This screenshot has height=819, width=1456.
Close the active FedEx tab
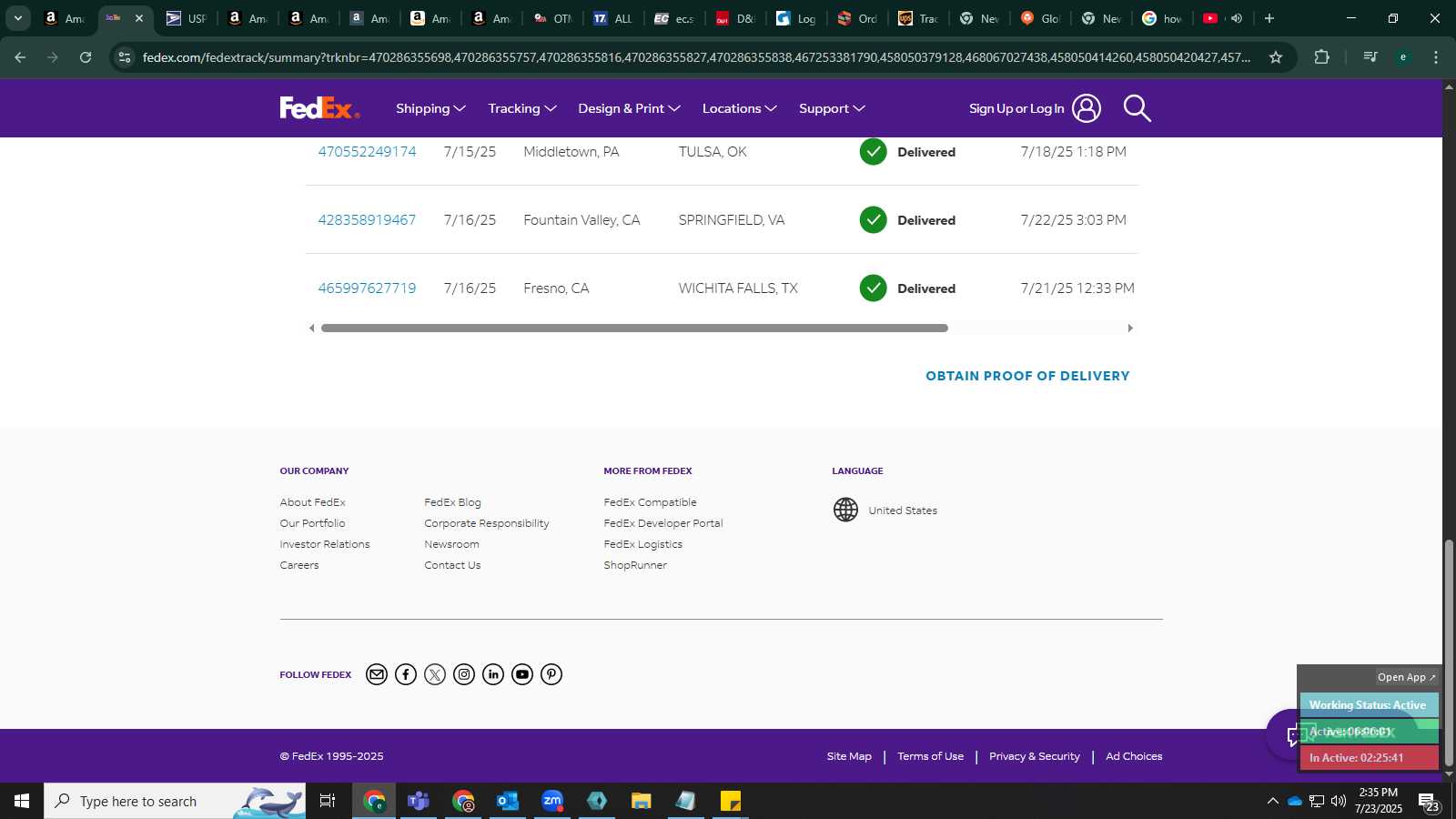[x=139, y=18]
